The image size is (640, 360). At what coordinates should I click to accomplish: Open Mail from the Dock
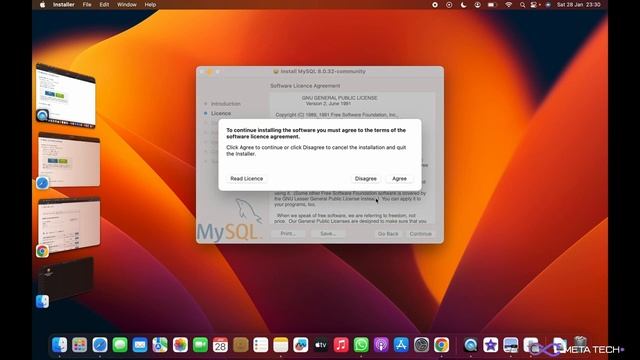140,345
